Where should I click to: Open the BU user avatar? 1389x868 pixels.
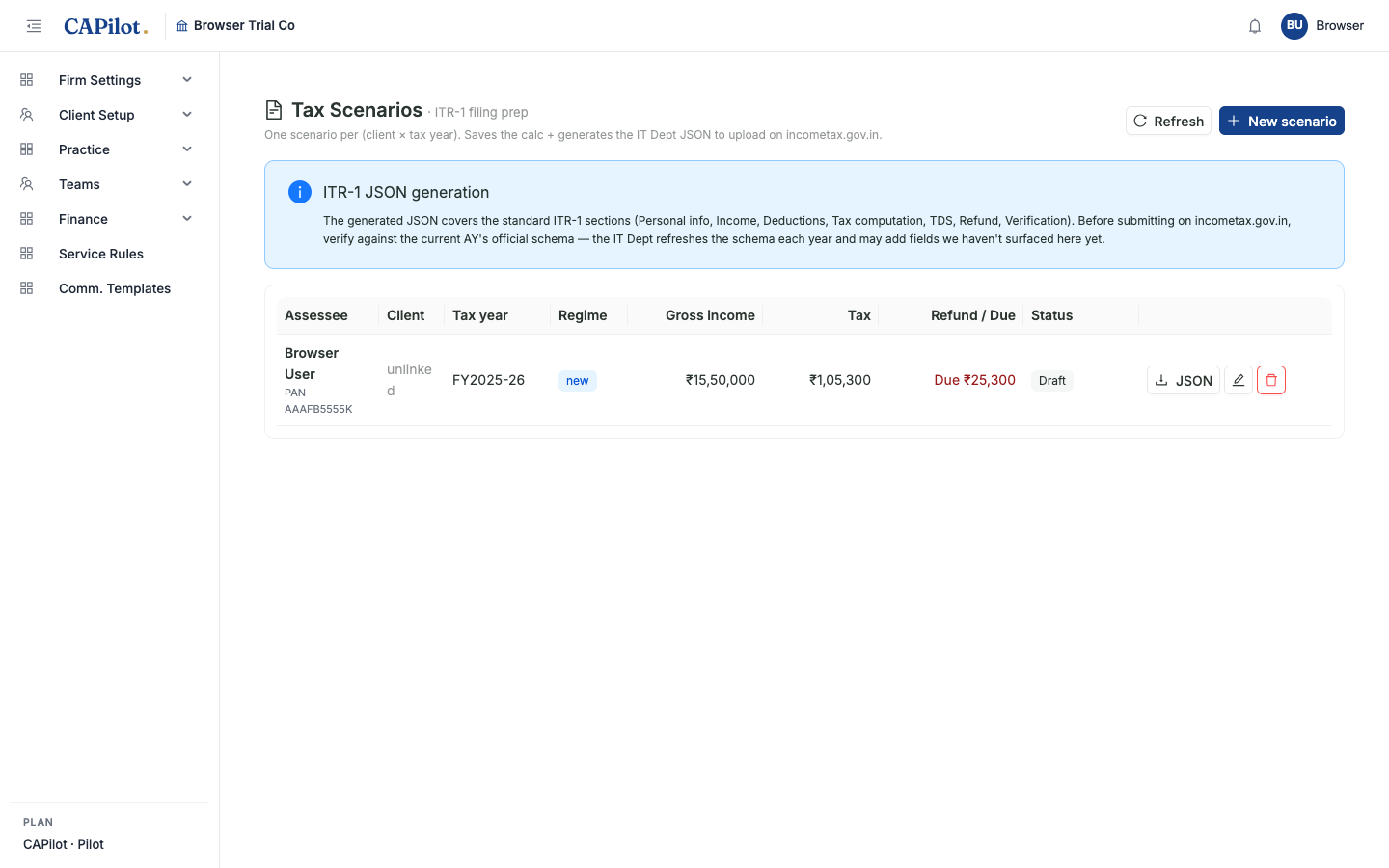pyautogui.click(x=1294, y=26)
